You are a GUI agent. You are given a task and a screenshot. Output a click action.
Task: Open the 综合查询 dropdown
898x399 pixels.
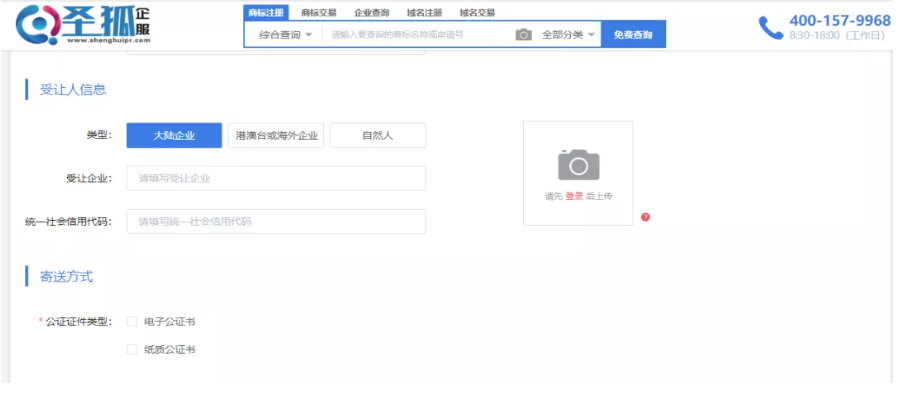[x=285, y=35]
